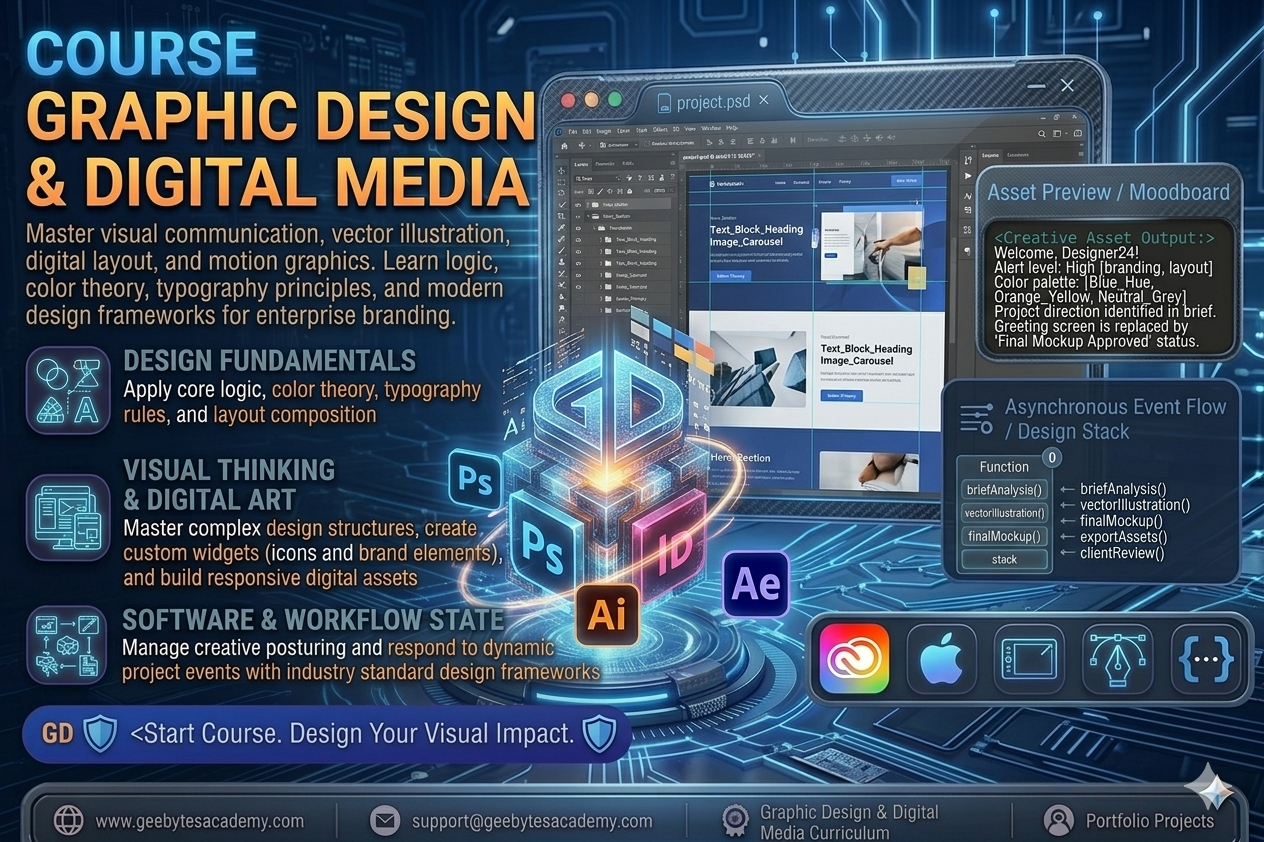Toggle the checkbox in Photoshop options bar
1264x842 pixels.
click(647, 144)
